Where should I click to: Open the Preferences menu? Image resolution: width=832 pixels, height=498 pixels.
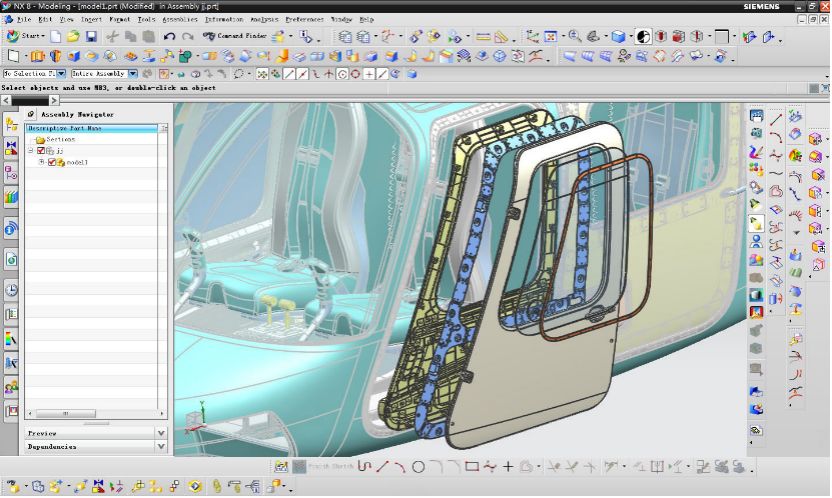303,19
